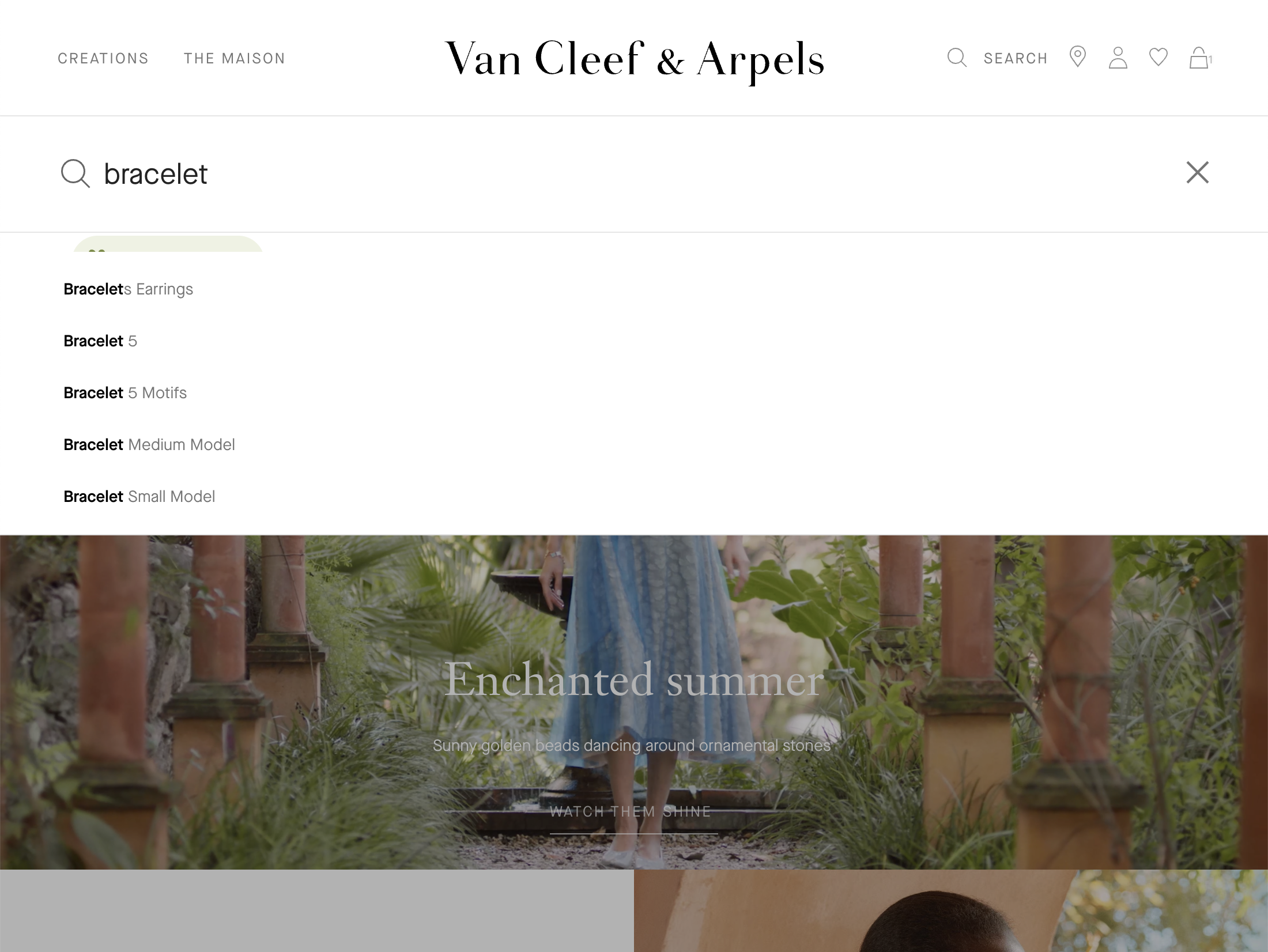The width and height of the screenshot is (1268, 952).
Task: Open the account profile icon
Action: pos(1118,58)
